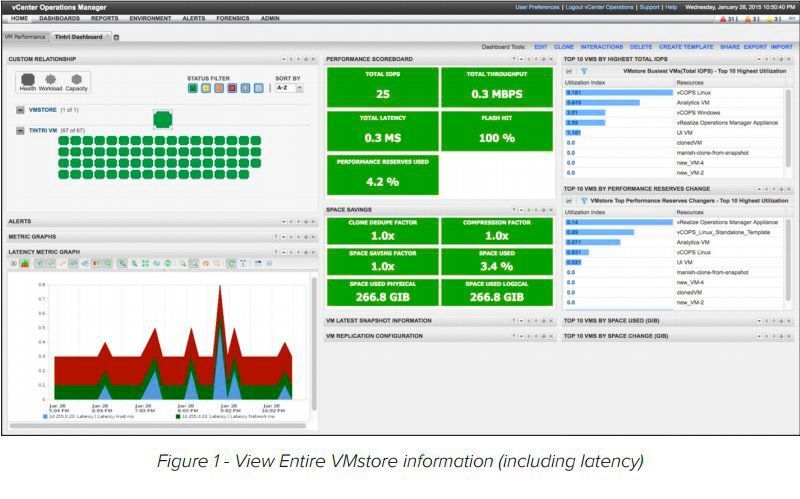Click the vCOPS Linux row in Total IOPS list

click(x=673, y=93)
